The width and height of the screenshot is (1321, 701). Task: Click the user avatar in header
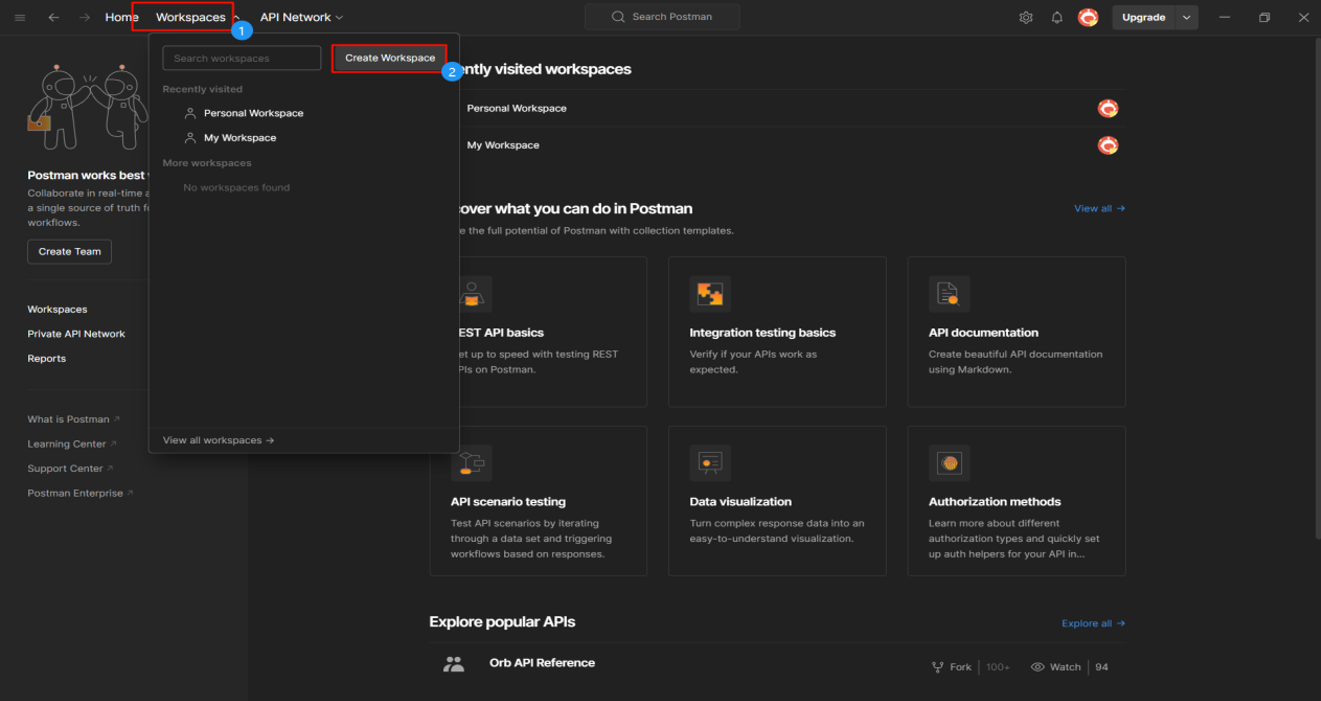[x=1088, y=17]
